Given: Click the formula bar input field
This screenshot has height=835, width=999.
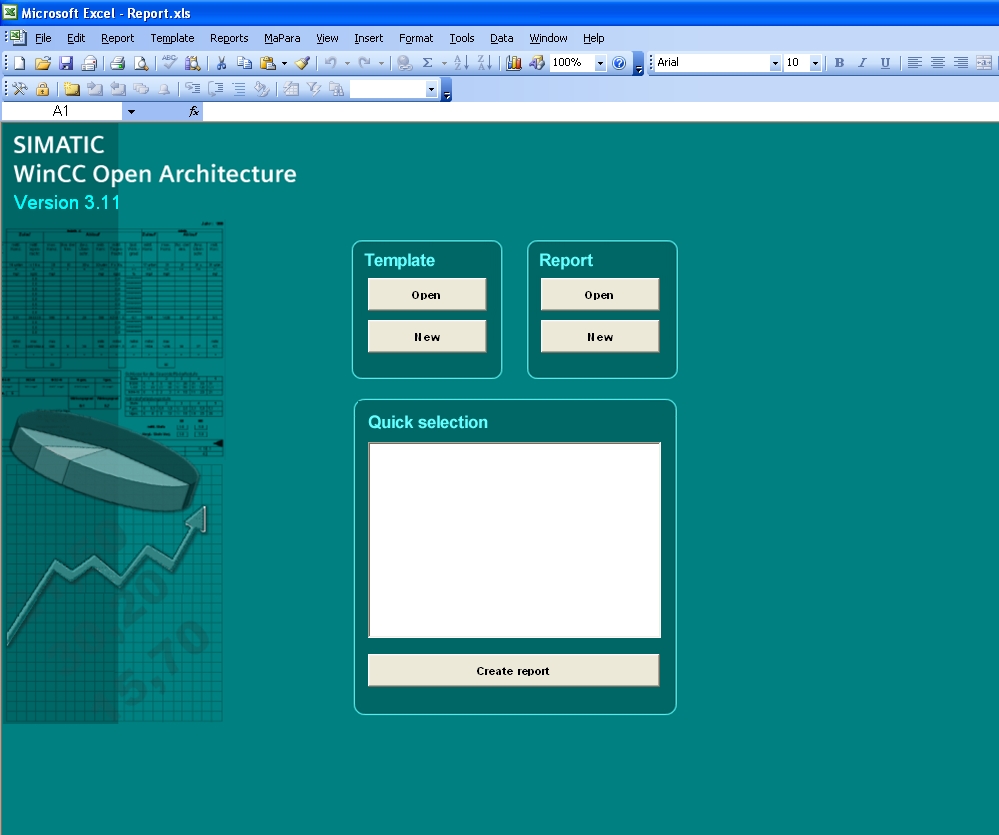Looking at the screenshot, I should pyautogui.click(x=600, y=111).
